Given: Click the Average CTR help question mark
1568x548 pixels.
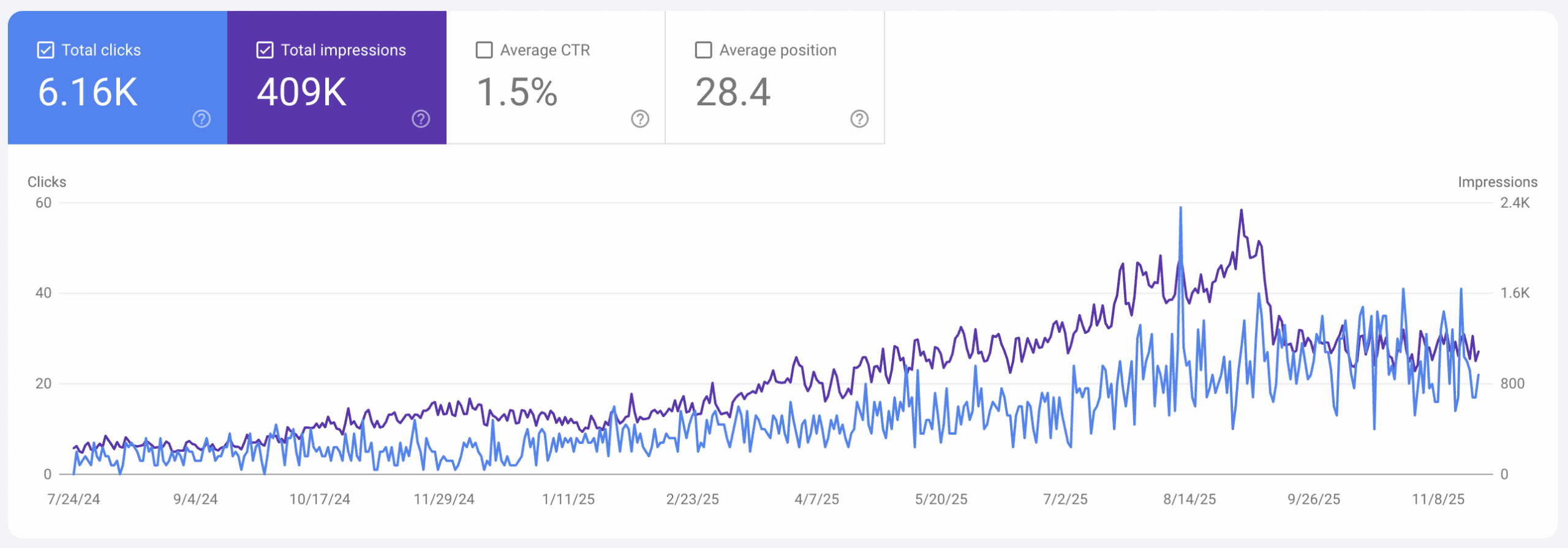Looking at the screenshot, I should 640,119.
